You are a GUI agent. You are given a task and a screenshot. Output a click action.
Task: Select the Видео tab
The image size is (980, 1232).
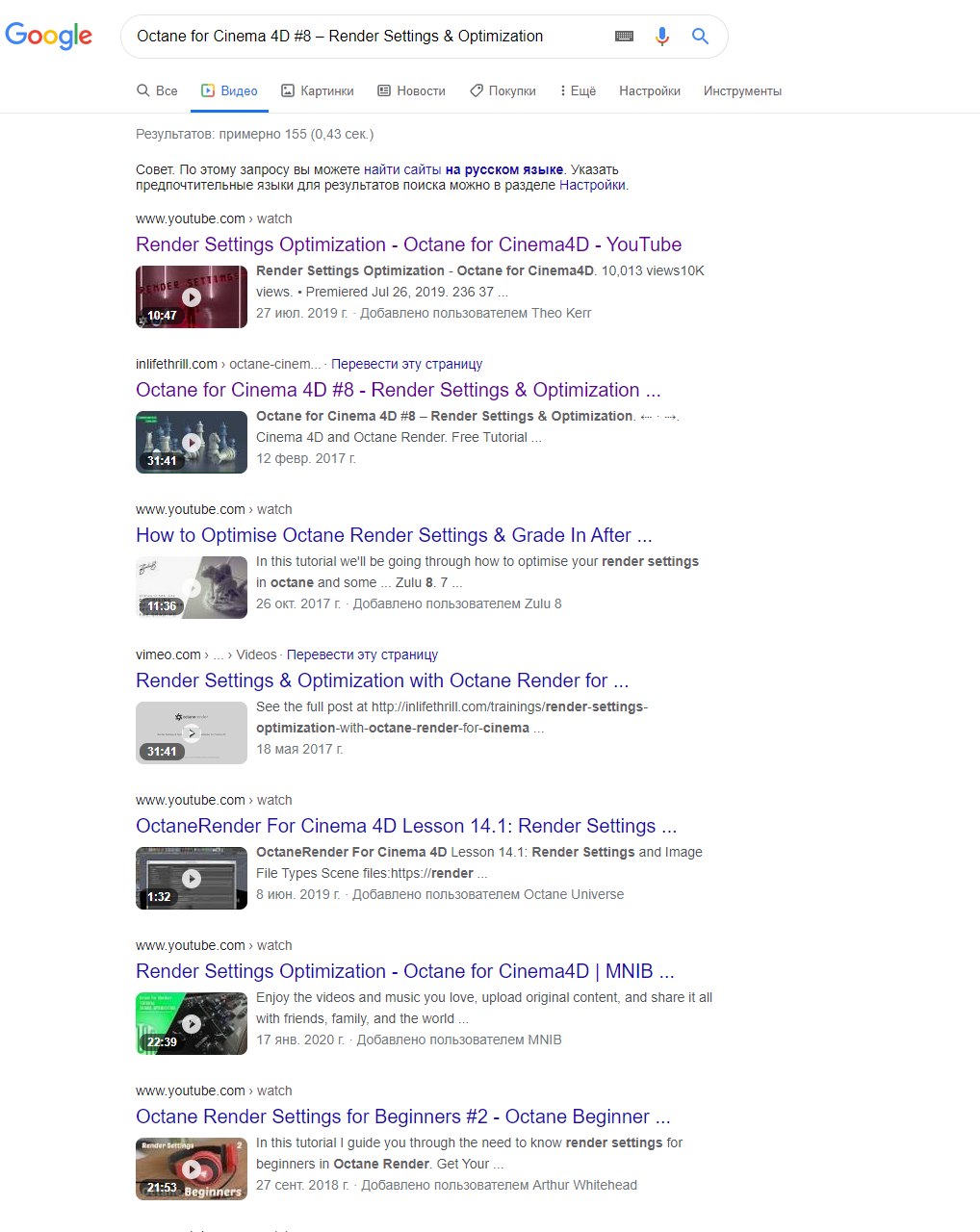pyautogui.click(x=229, y=90)
